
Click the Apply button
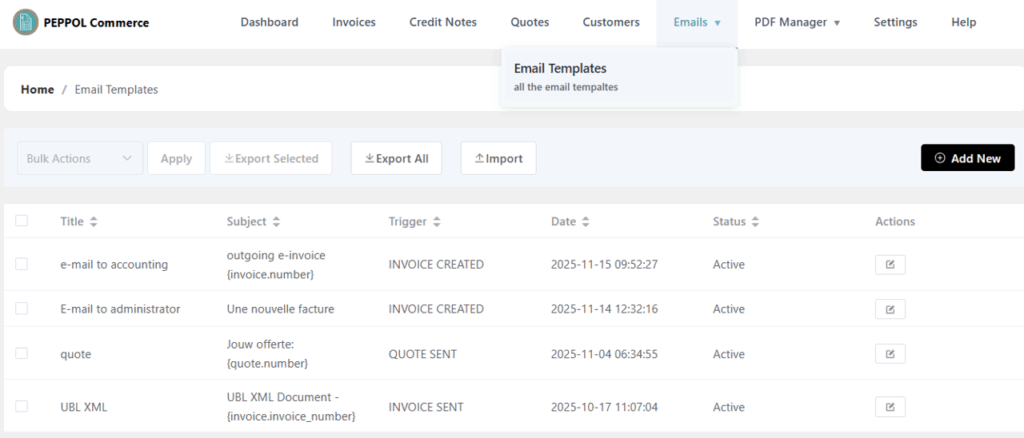pyautogui.click(x=176, y=159)
